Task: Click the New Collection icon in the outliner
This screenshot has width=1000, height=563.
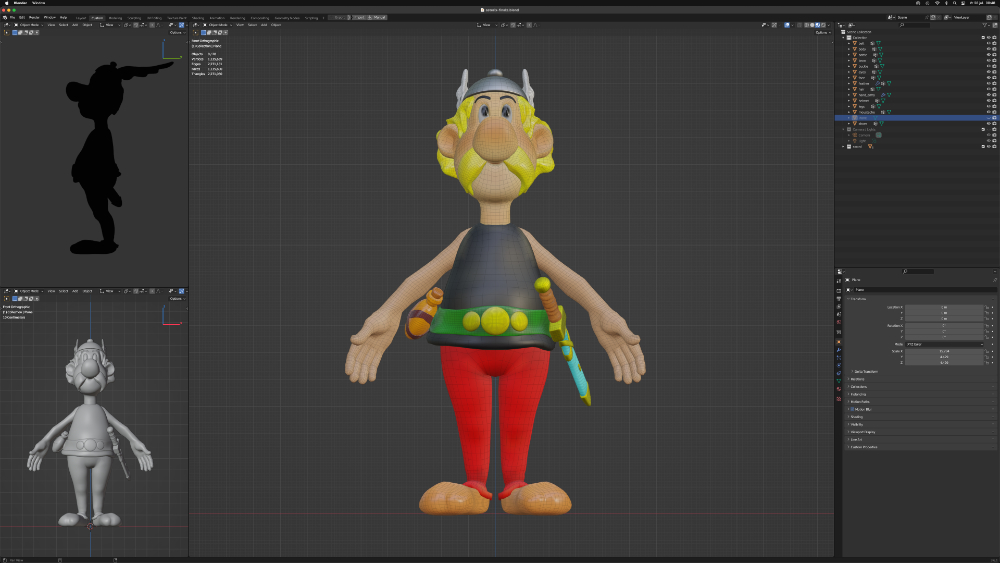Action: pos(995,25)
